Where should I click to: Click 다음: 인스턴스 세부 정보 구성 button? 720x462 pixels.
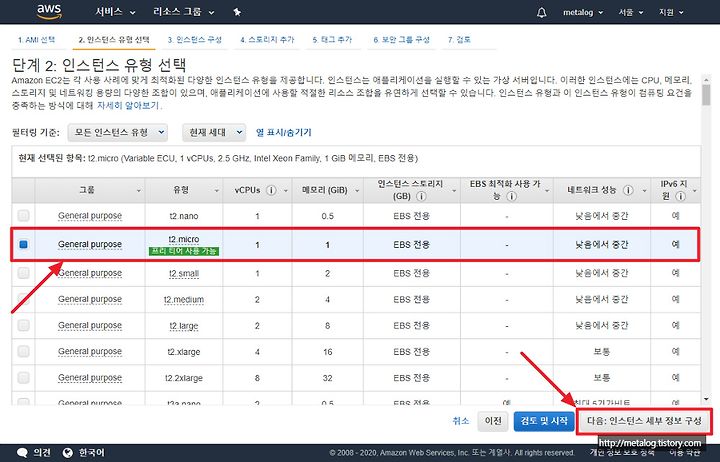[x=644, y=421]
